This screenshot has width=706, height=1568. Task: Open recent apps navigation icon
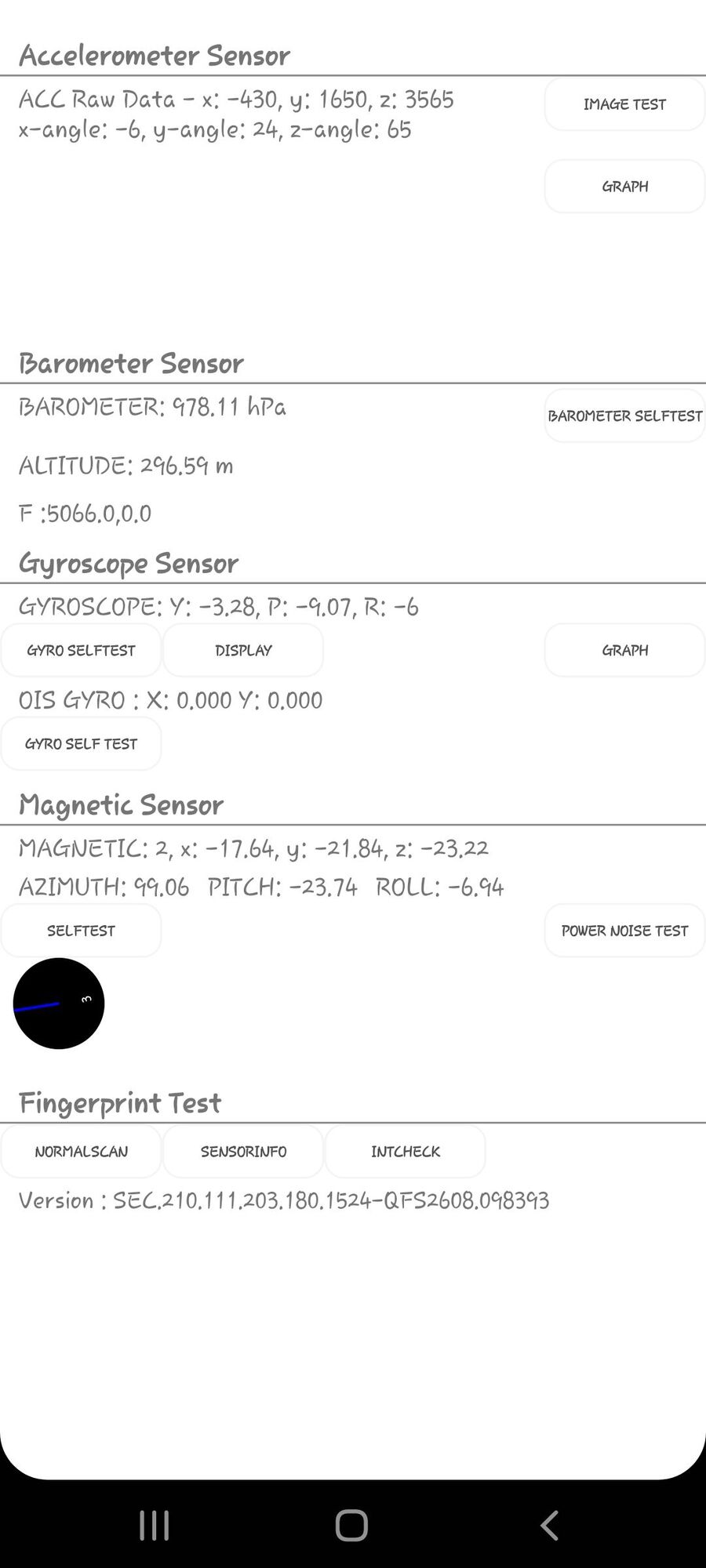(154, 1526)
